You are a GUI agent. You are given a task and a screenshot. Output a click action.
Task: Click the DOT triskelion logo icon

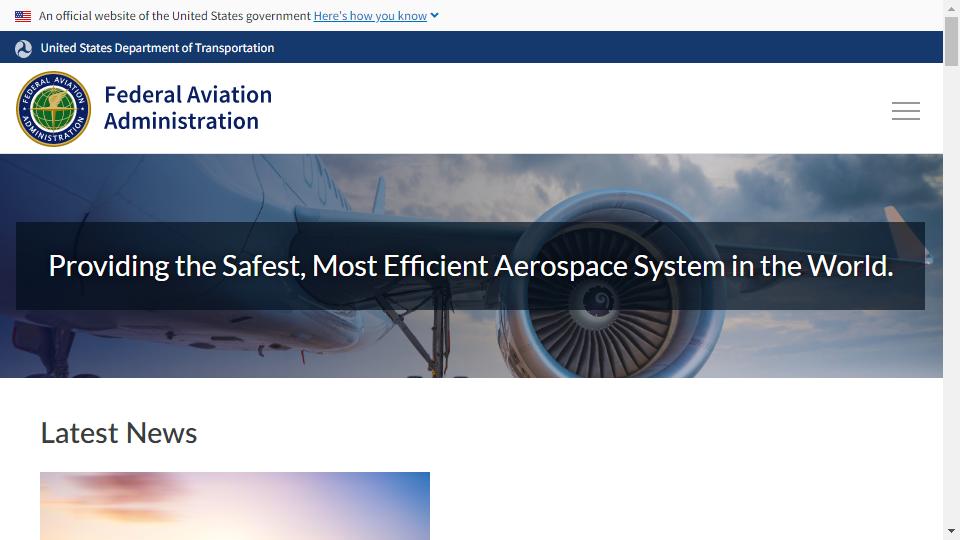[23, 48]
